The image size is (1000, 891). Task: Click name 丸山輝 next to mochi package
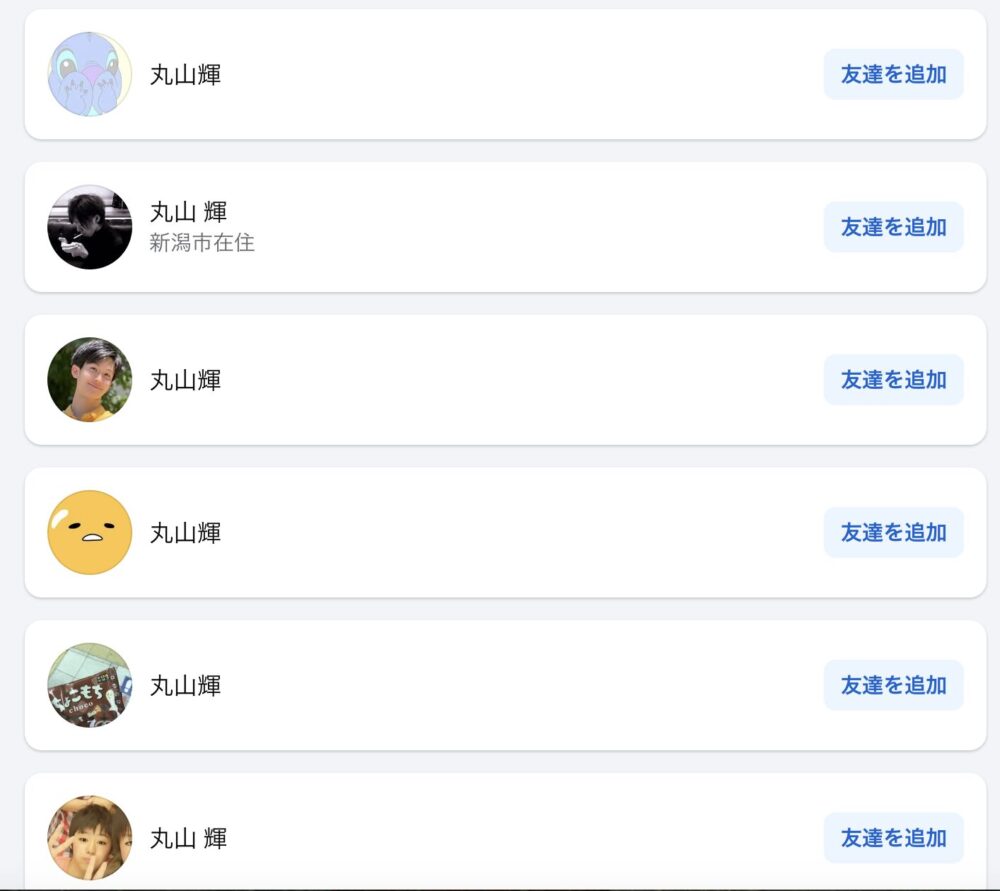pyautogui.click(x=186, y=686)
